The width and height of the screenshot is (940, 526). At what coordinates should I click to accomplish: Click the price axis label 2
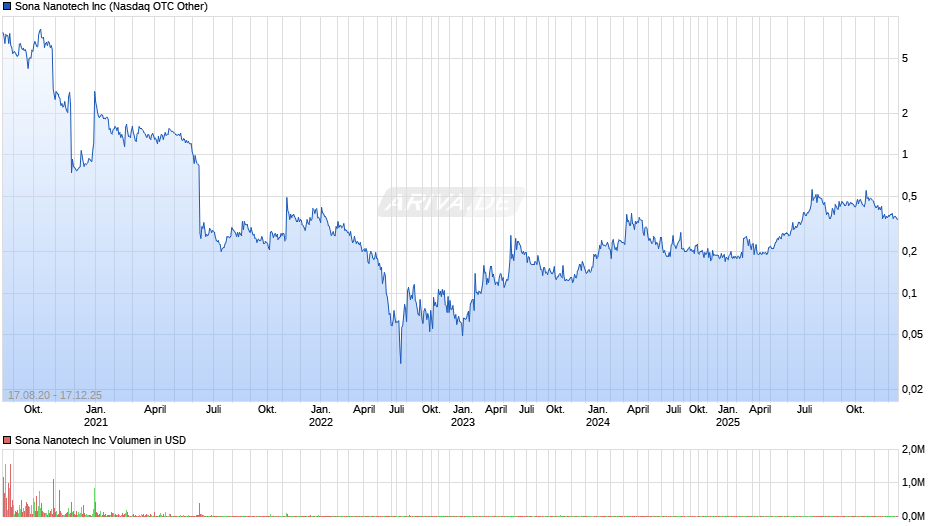[905, 113]
